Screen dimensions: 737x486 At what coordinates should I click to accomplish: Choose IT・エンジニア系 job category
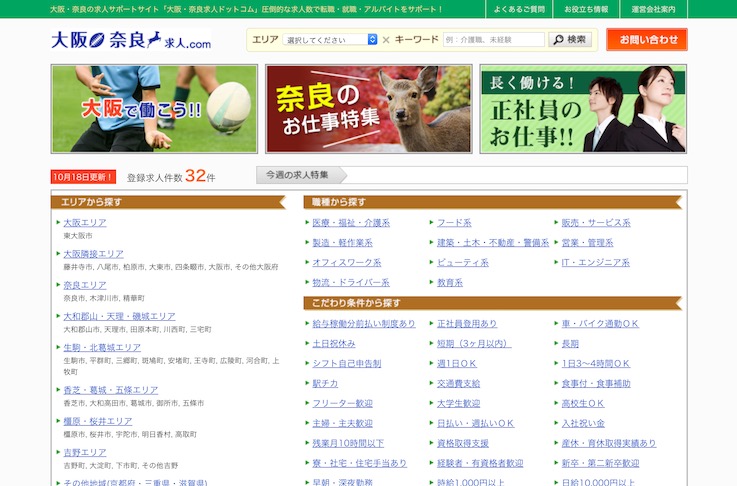pyautogui.click(x=595, y=263)
